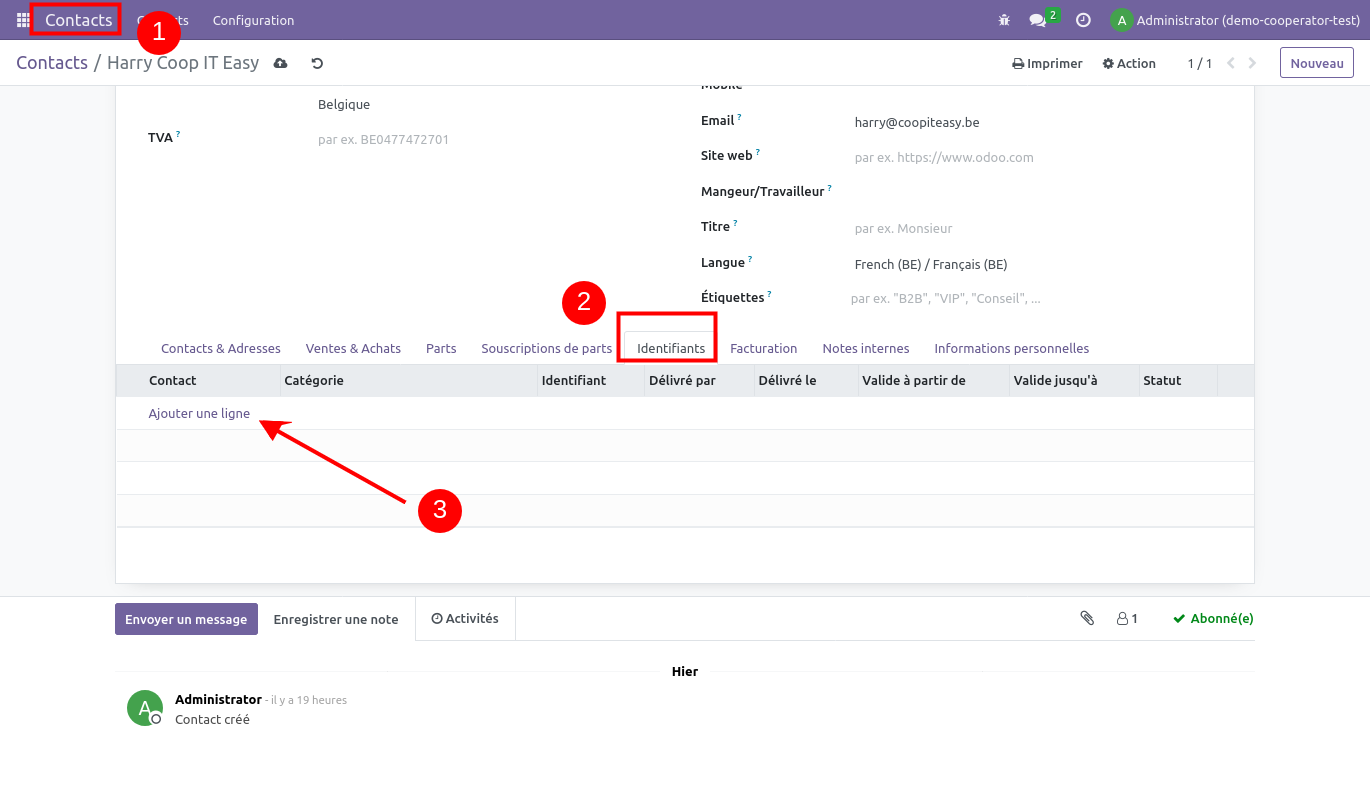Switch to the Souscriptions de parts tab

pos(546,349)
